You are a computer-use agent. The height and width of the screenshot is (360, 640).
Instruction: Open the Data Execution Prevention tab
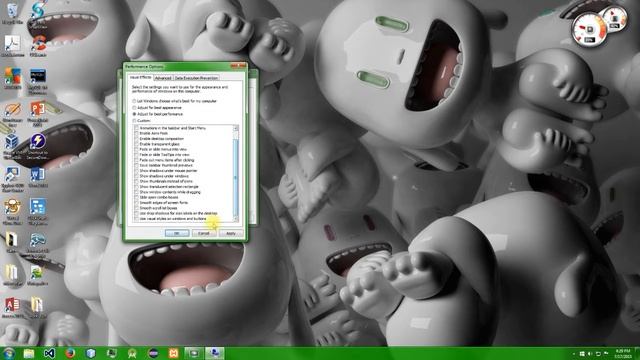[196, 78]
